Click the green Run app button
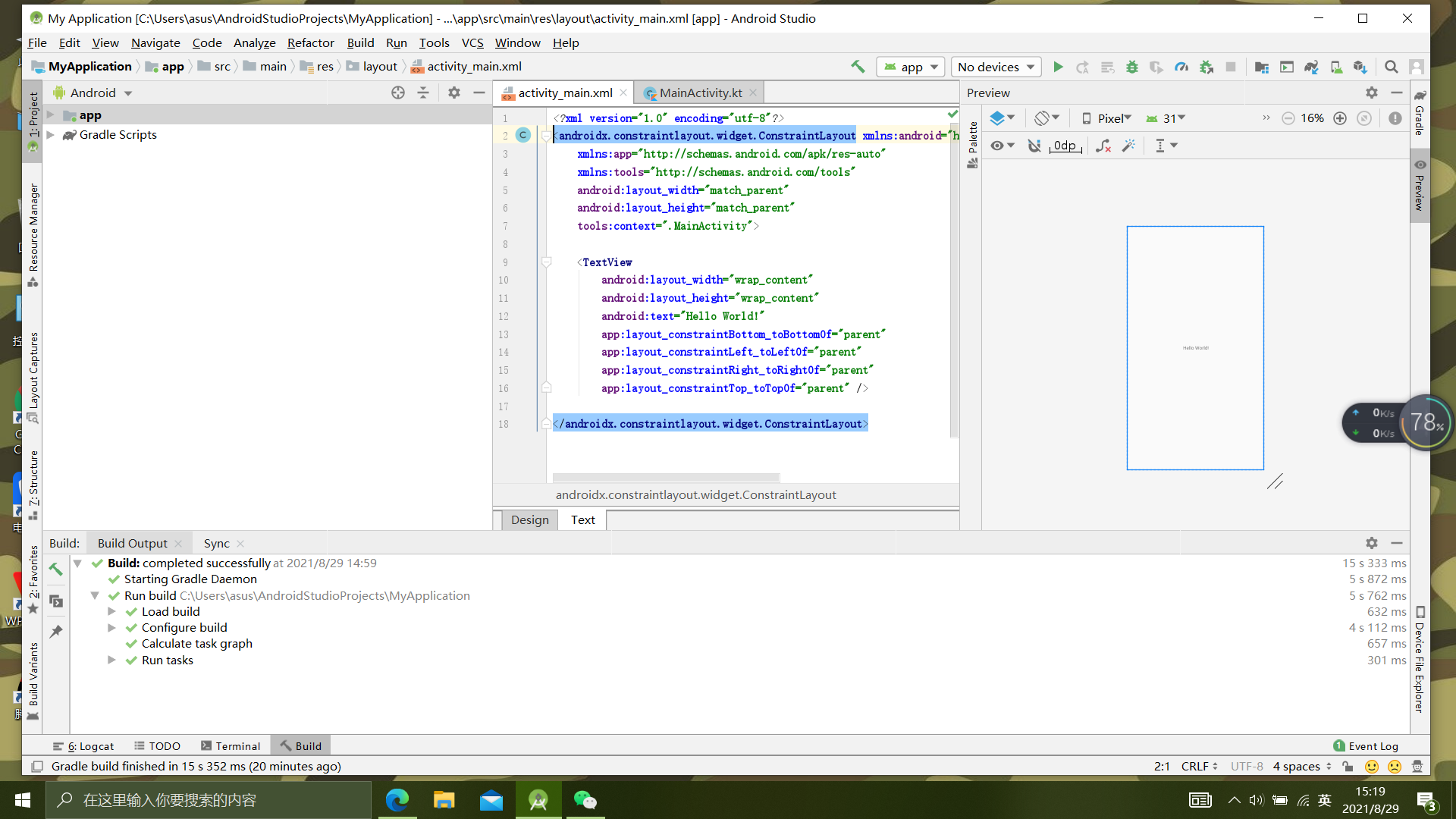 (1058, 67)
